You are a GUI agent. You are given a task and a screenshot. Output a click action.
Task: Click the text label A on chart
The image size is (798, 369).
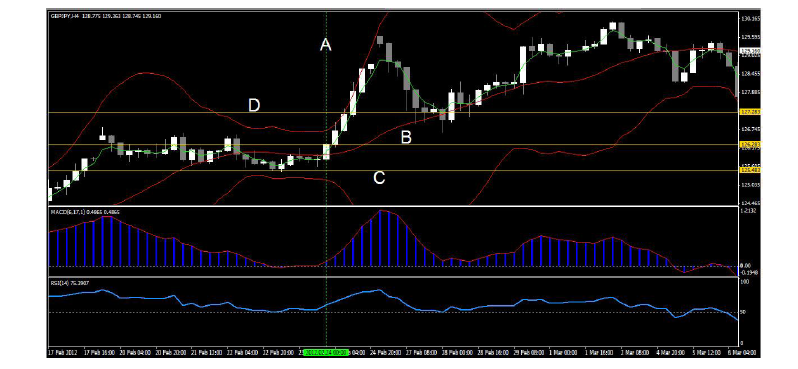coord(326,45)
